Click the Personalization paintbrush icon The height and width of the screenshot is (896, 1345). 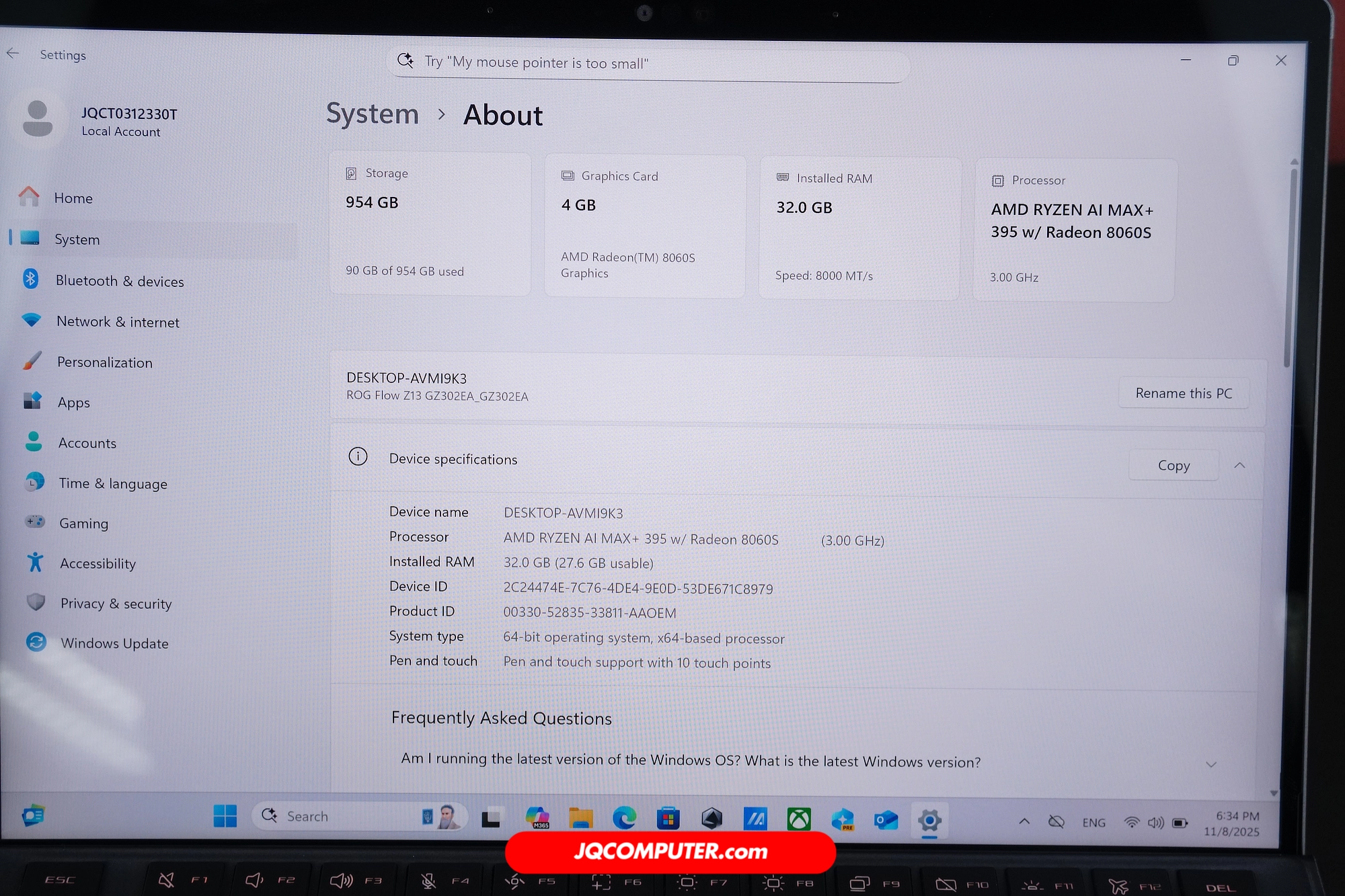[32, 361]
